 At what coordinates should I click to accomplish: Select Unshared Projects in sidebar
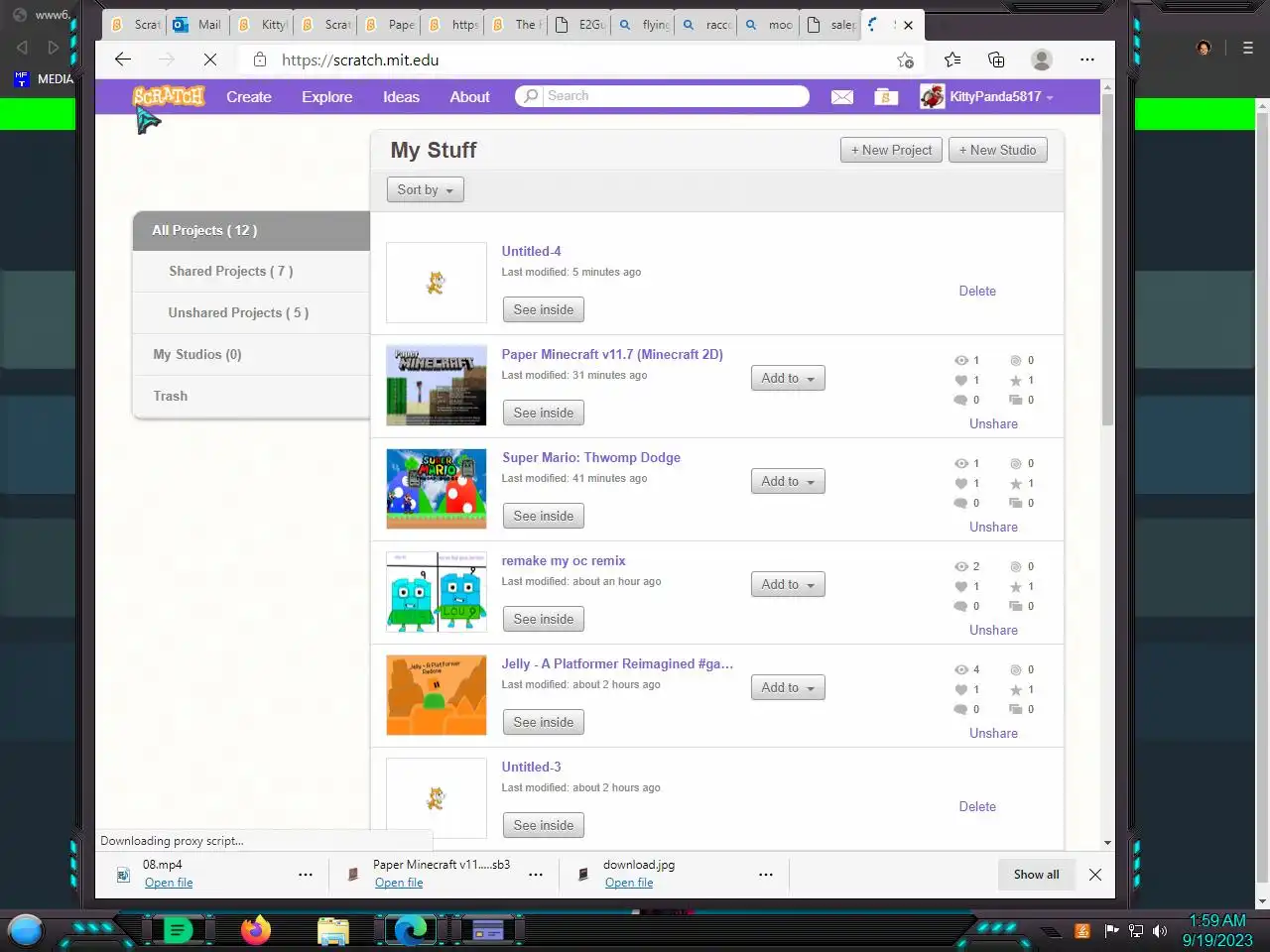[251, 312]
